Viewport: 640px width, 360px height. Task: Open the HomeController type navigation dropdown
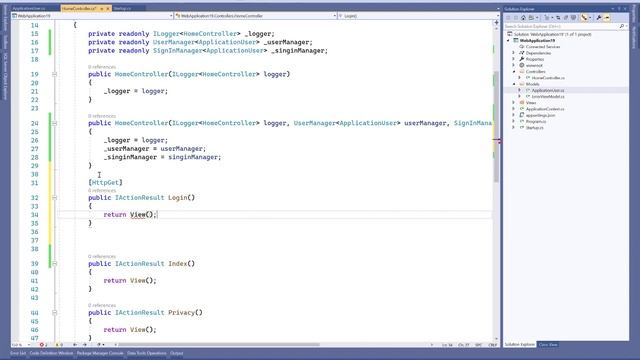[256, 16]
